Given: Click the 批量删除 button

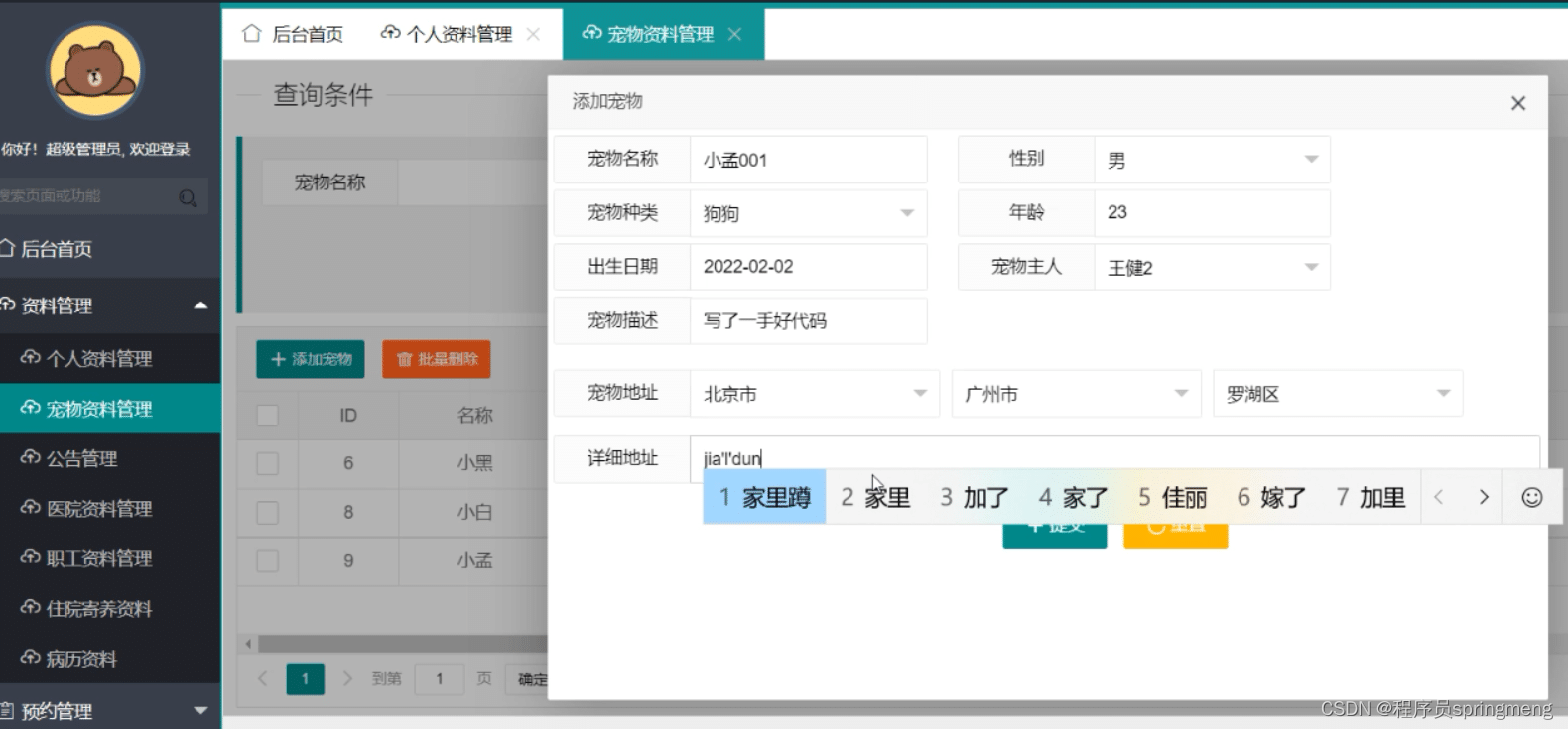Looking at the screenshot, I should click(437, 359).
